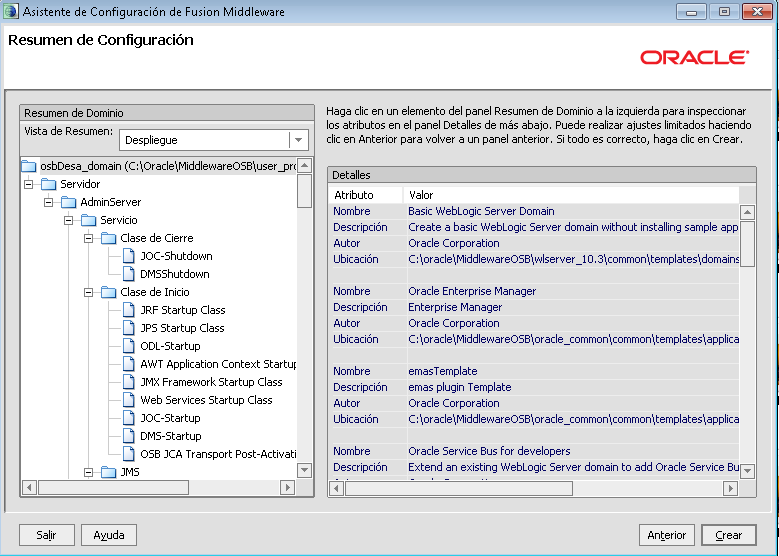Click the Detalles panel scroll down arrow
This screenshot has height=556, width=779.
point(747,471)
